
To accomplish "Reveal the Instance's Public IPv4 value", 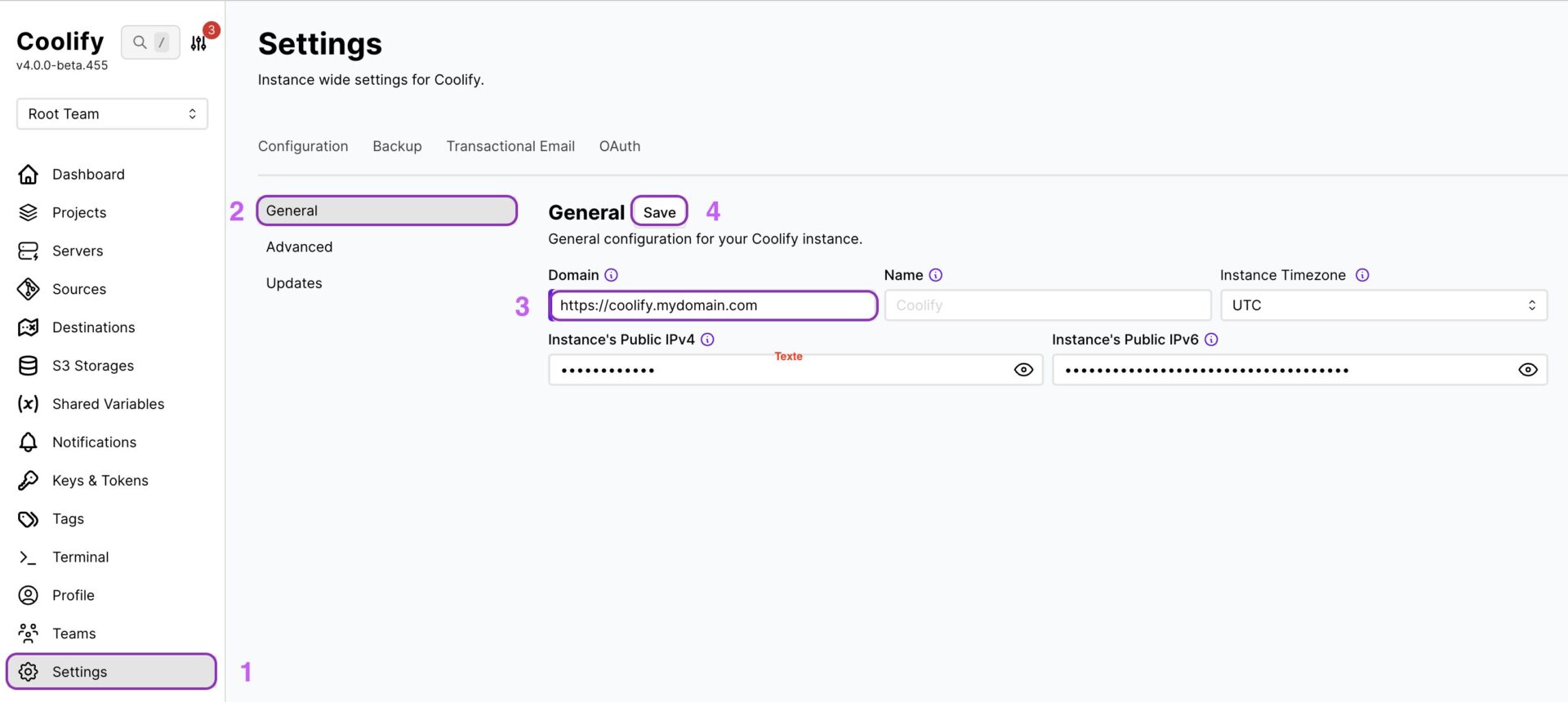I will (1024, 369).
